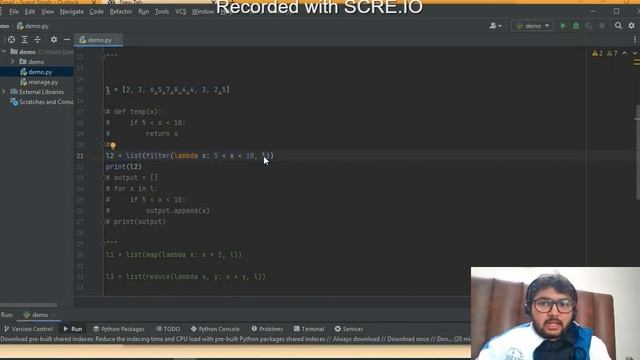Click the Run with Coverage icon
This screenshot has width=640, height=360.
coord(589,26)
